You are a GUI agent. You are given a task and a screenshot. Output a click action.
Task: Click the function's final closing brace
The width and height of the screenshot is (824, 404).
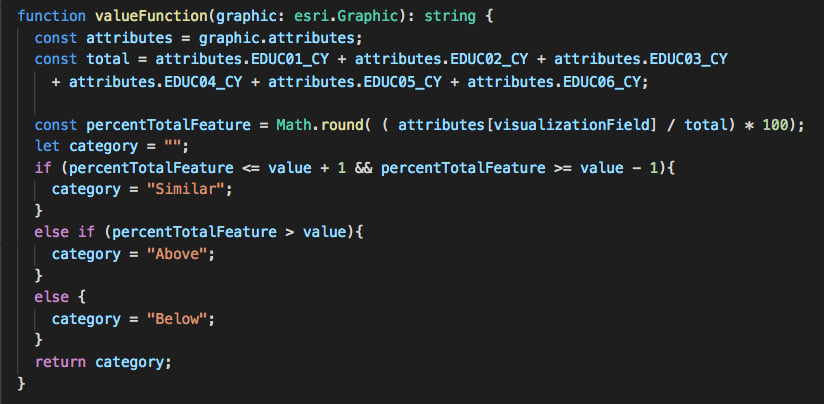coord(22,383)
